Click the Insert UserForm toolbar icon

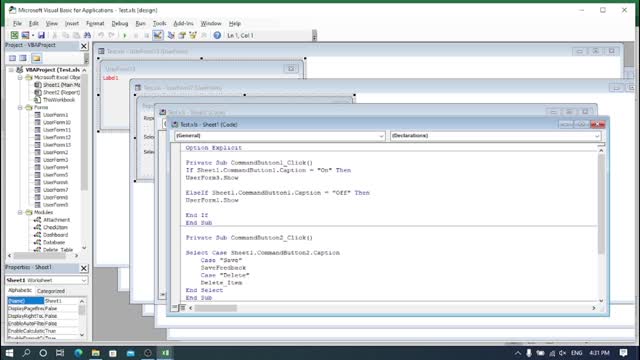pos(25,36)
